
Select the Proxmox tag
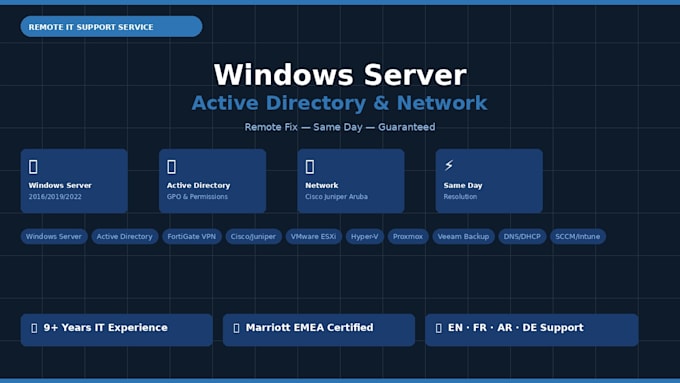(408, 236)
